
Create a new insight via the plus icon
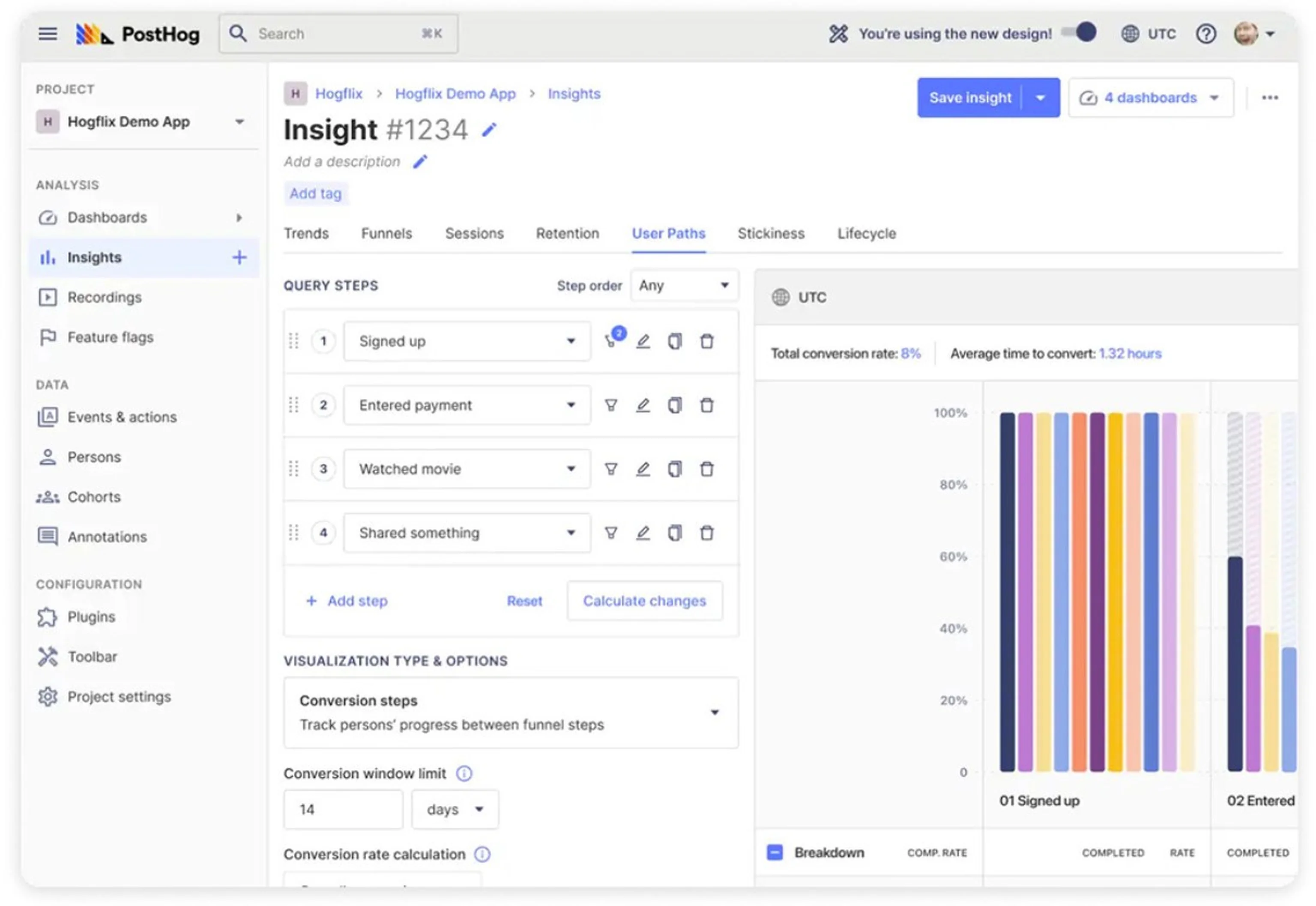239,257
